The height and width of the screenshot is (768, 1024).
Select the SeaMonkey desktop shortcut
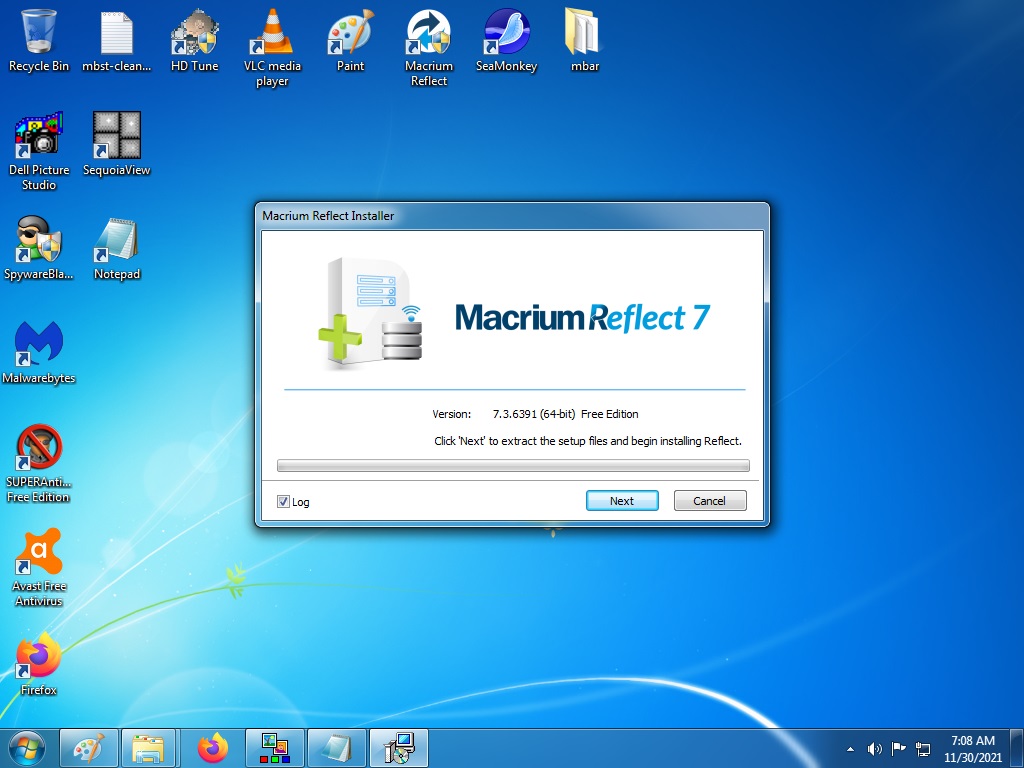point(507,40)
